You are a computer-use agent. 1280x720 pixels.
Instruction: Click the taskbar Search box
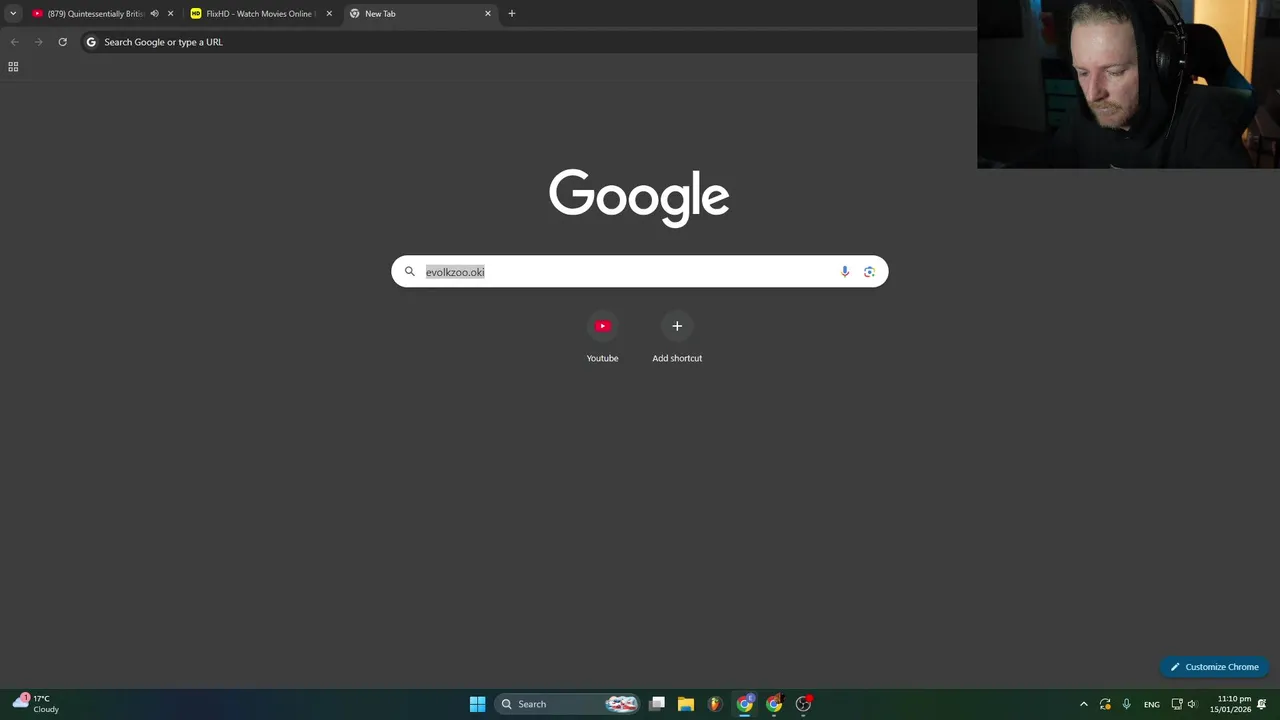[567, 704]
